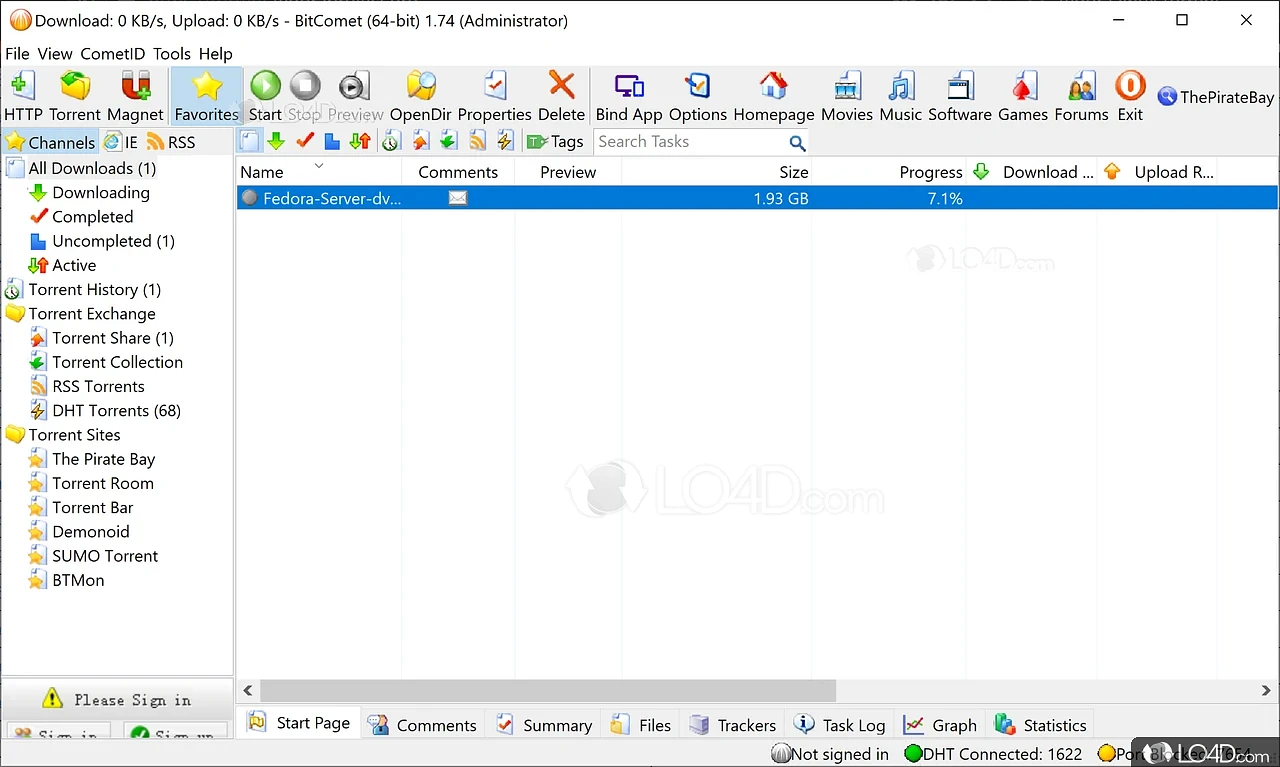Click the HTTP download toolbar icon

click(23, 96)
